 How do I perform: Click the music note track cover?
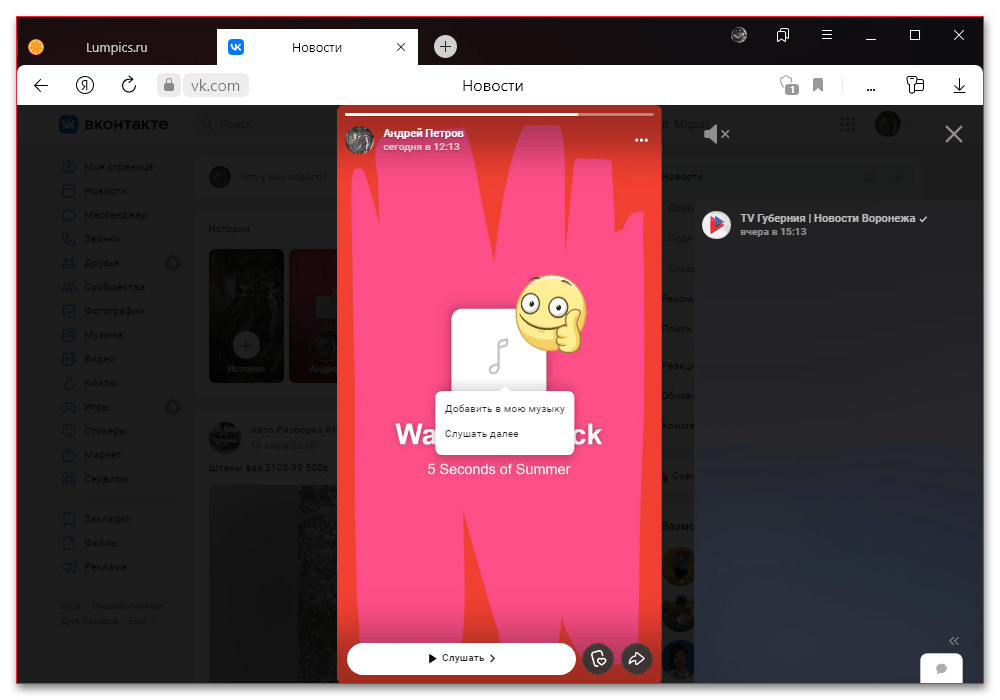(x=498, y=354)
